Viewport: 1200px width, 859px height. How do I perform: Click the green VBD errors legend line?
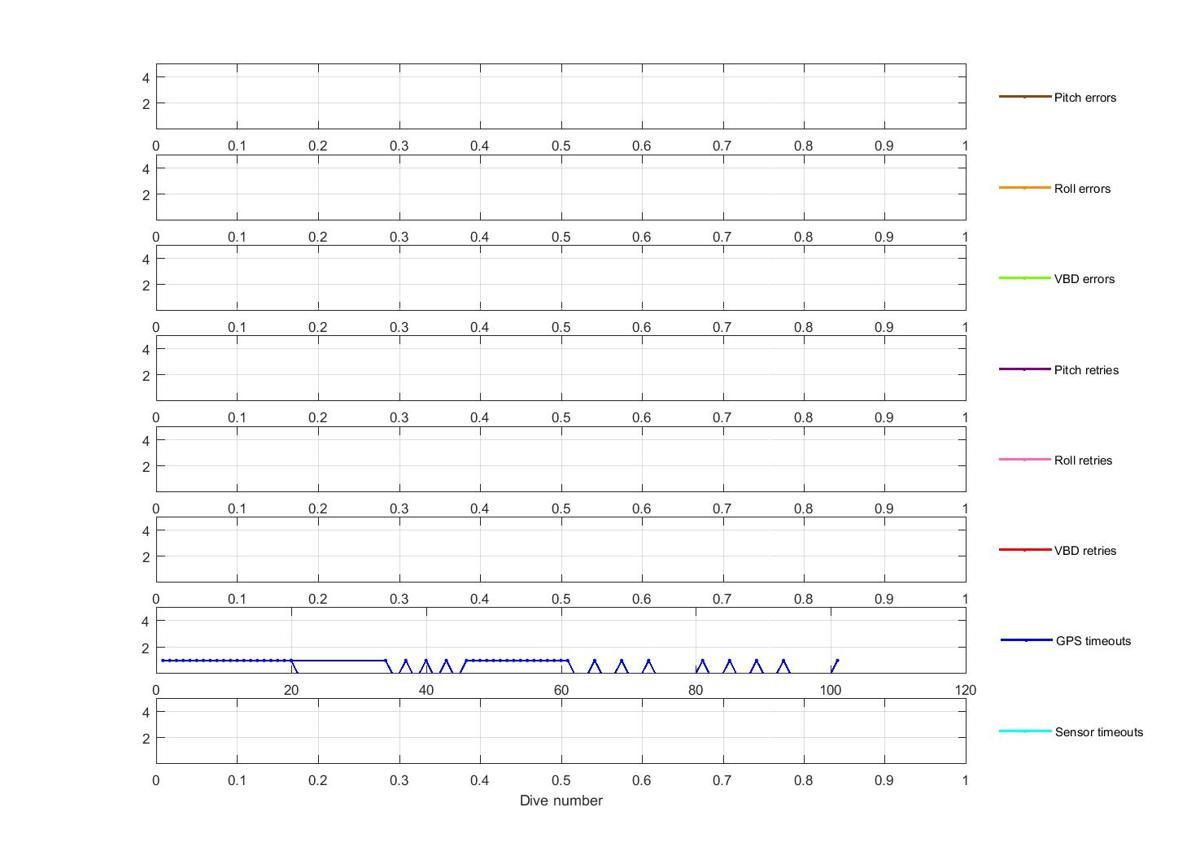tap(1025, 278)
